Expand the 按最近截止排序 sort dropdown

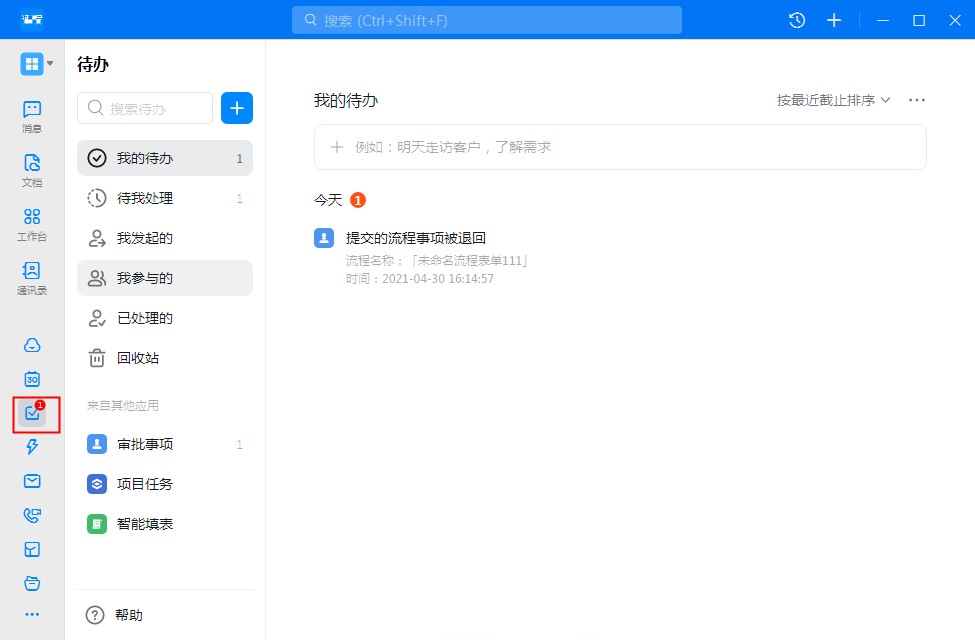(x=833, y=100)
